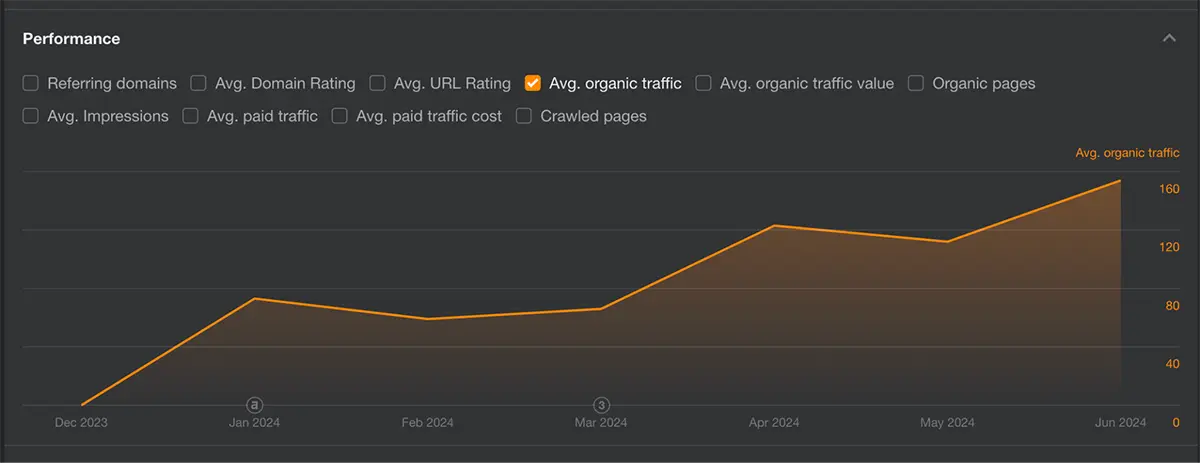1200x463 pixels.
Task: Enable the Crawled pages checkbox
Action: pyautogui.click(x=524, y=116)
